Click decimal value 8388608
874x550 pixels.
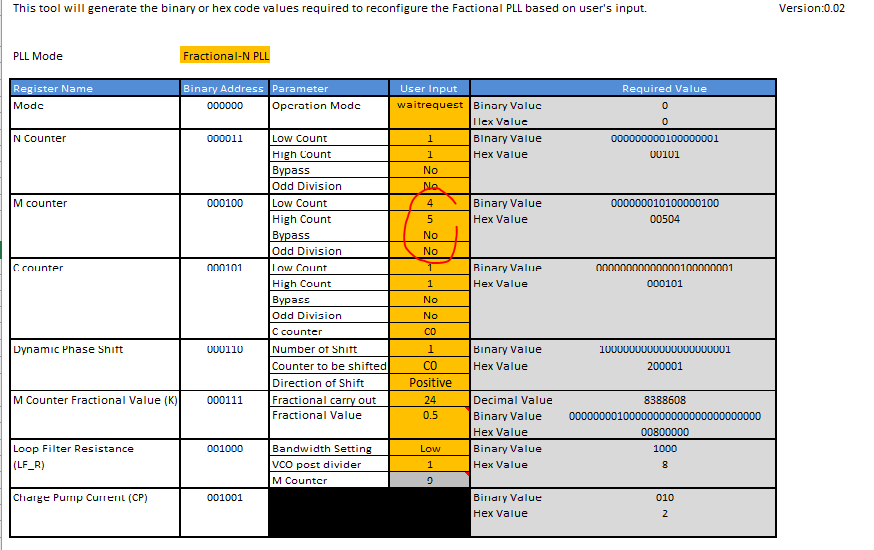(664, 400)
